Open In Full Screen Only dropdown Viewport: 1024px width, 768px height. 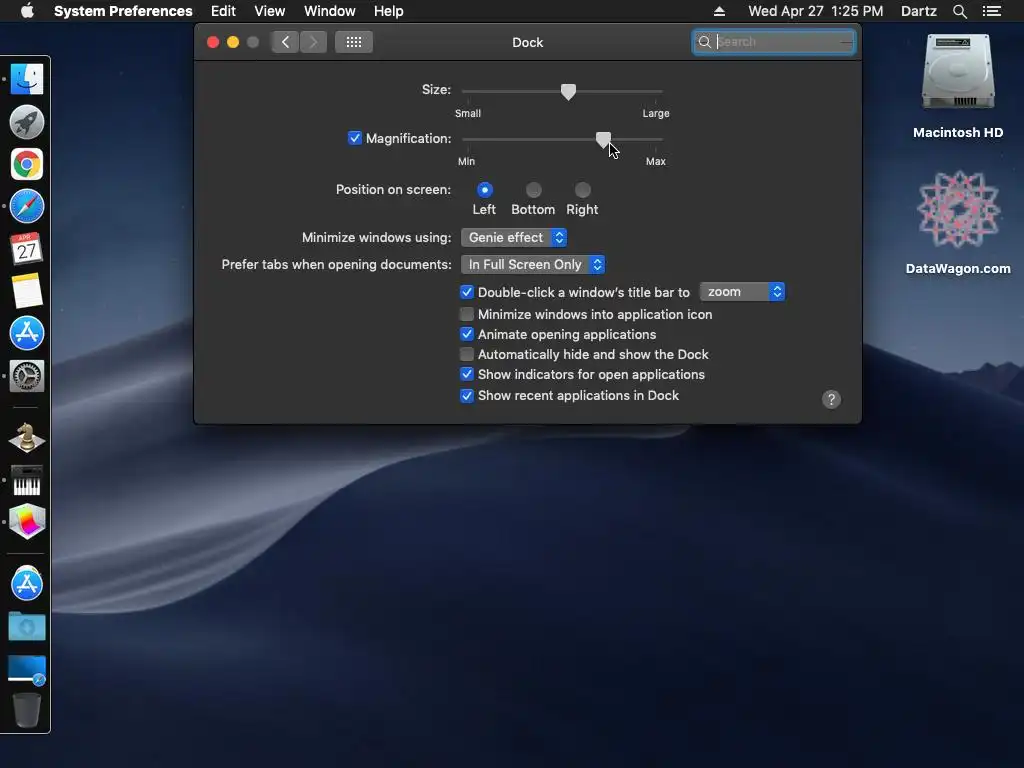point(533,264)
